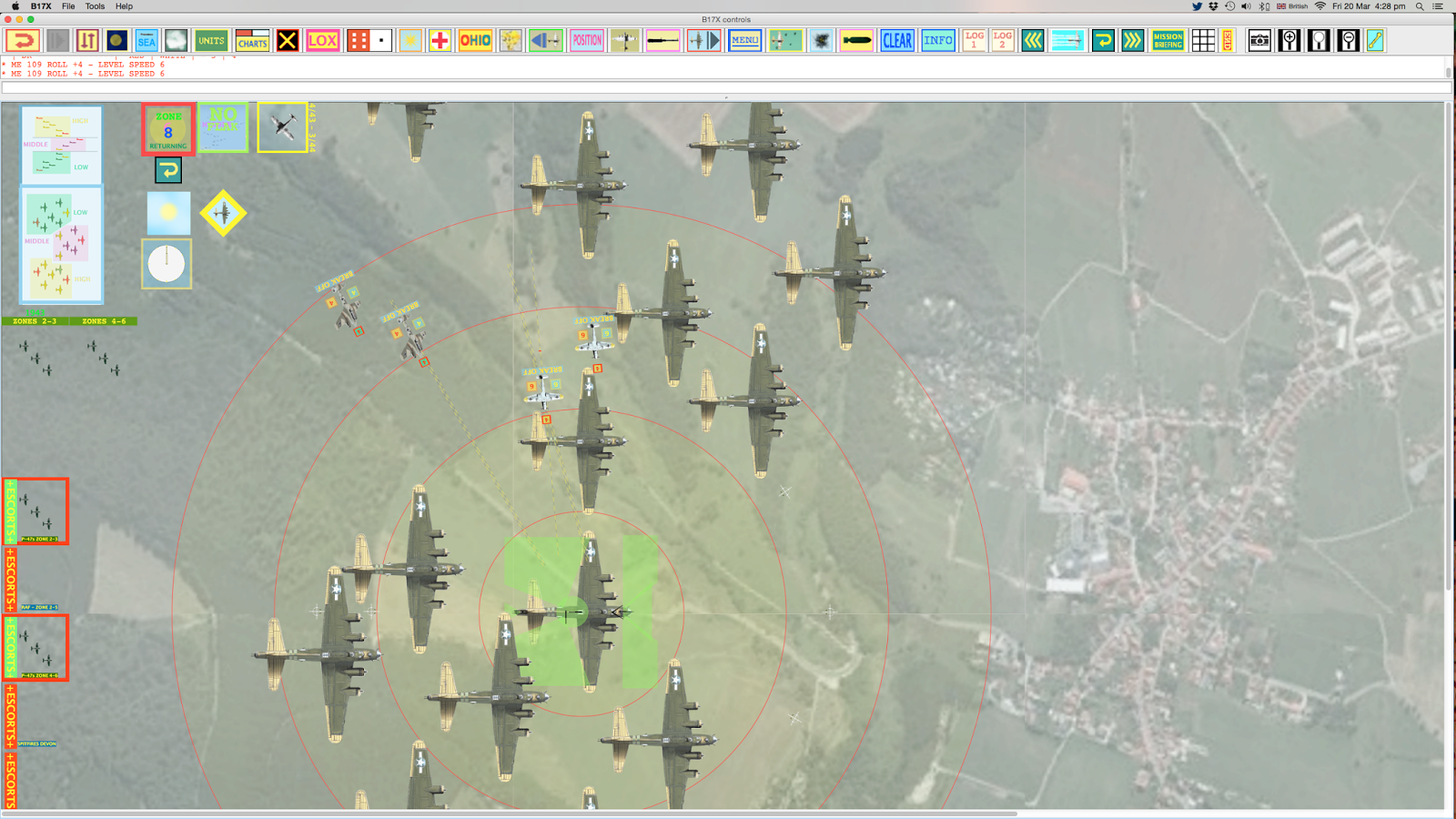Click the teal return arrow below Zone marker

(x=168, y=170)
